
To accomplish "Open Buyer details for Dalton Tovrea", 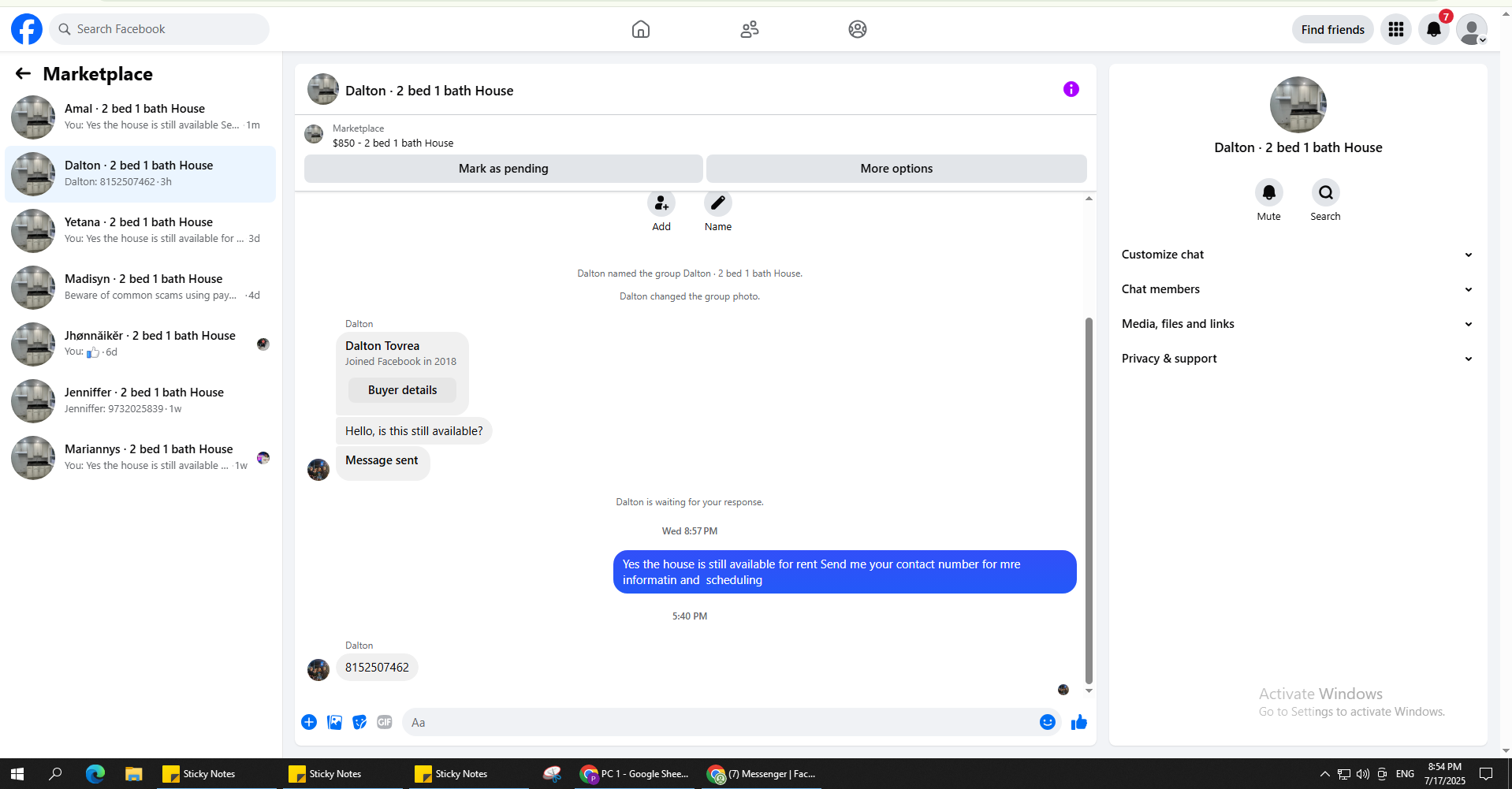I will pos(402,390).
